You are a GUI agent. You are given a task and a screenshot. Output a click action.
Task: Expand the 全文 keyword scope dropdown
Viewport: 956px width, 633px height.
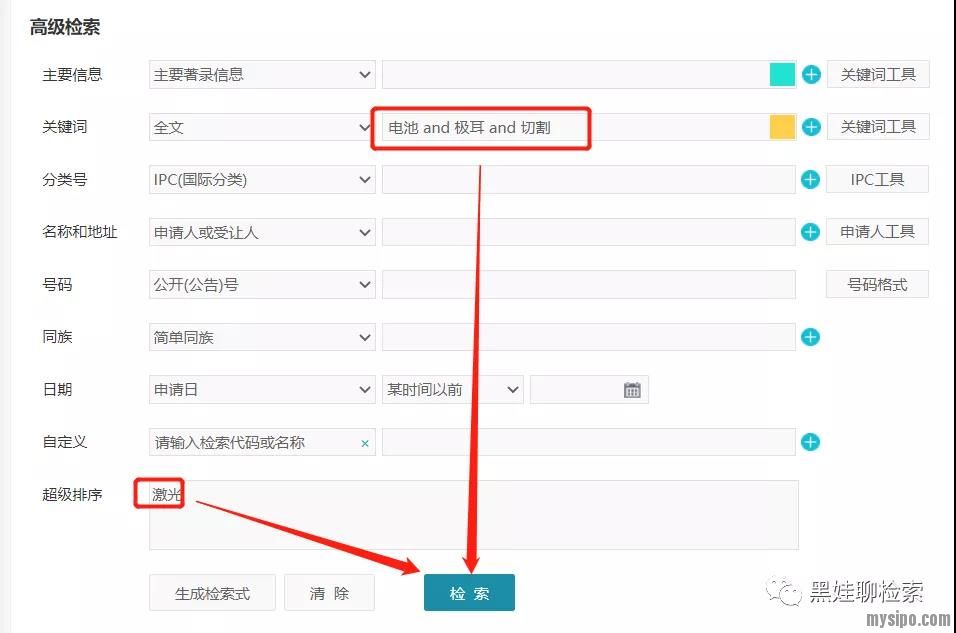tap(262, 128)
